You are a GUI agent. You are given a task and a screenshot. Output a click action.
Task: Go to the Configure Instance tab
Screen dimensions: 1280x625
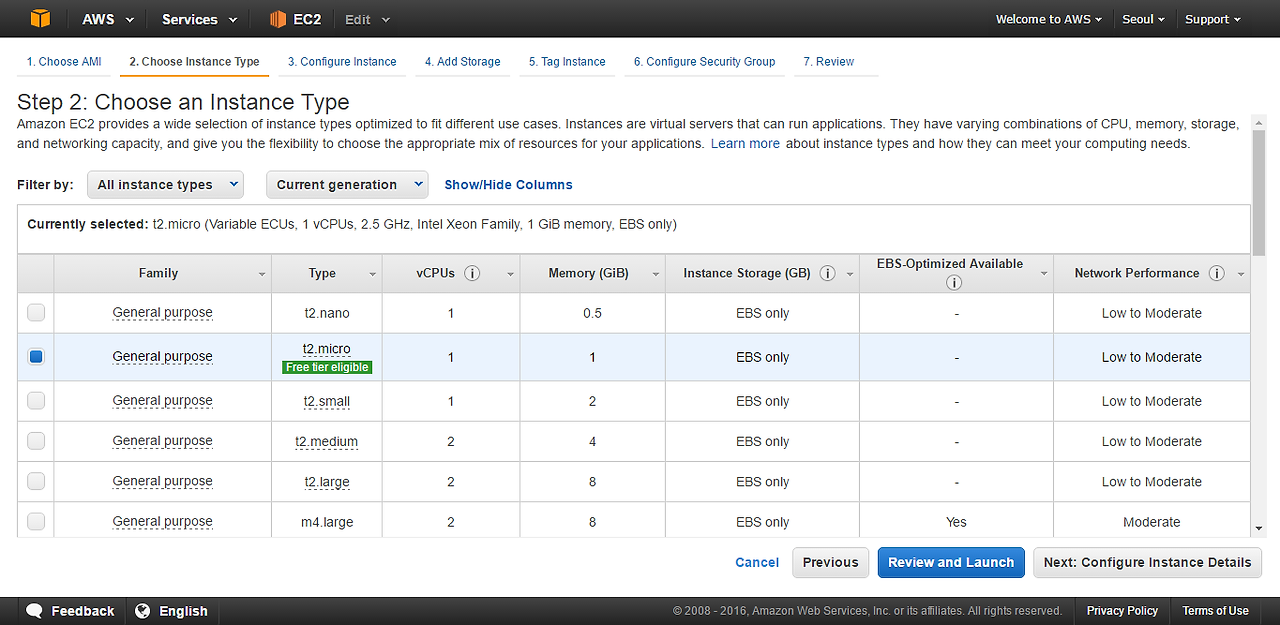click(342, 62)
